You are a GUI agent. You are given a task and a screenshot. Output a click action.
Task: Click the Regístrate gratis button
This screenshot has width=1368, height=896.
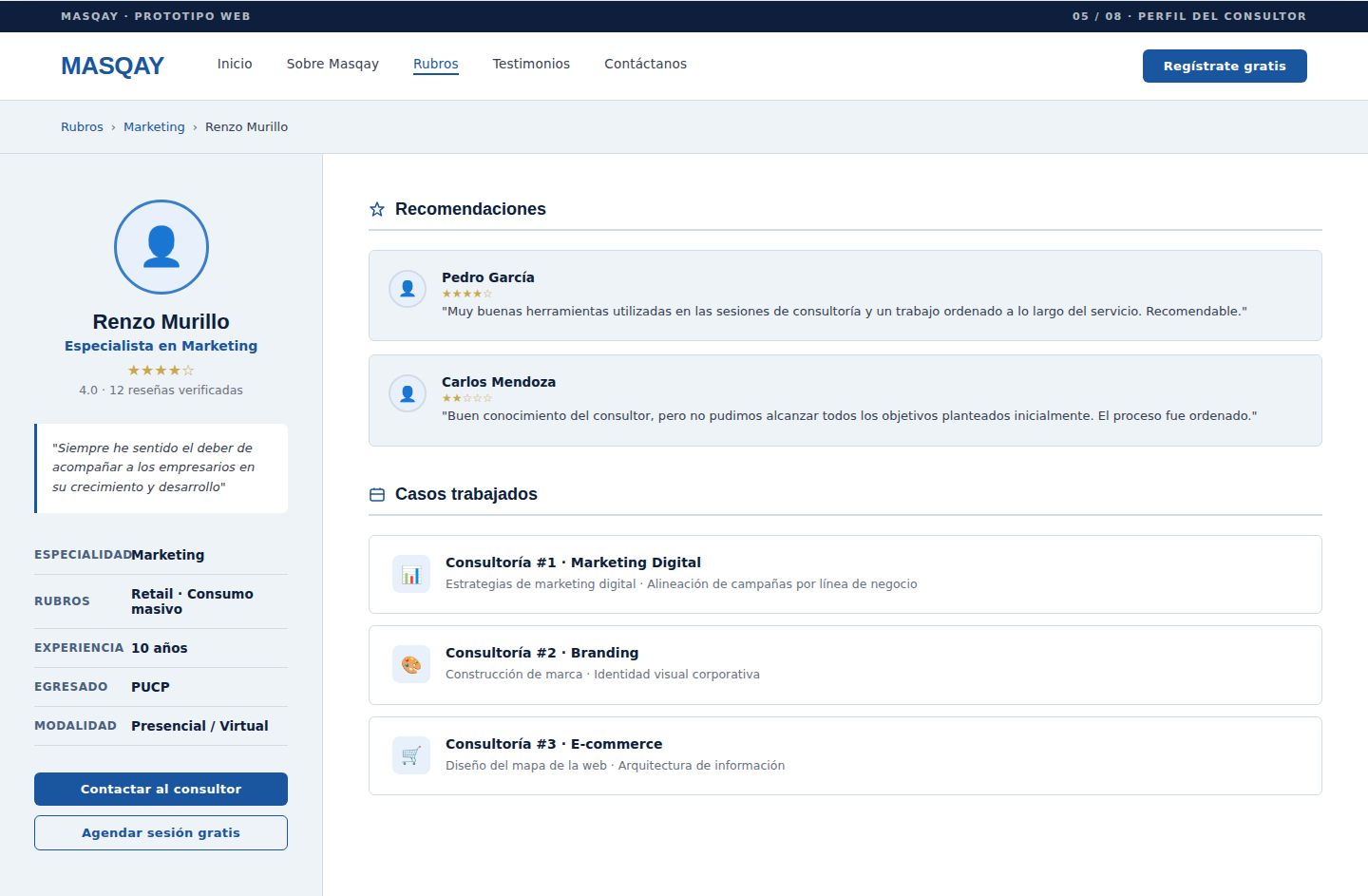coord(1225,66)
